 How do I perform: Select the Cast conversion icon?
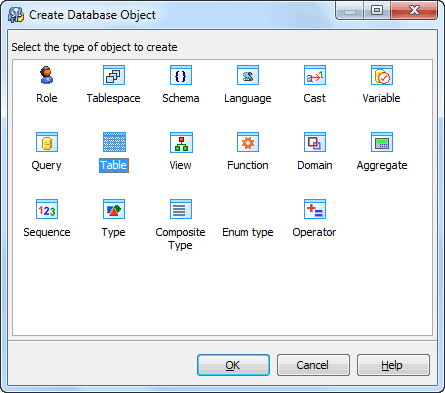click(x=315, y=75)
